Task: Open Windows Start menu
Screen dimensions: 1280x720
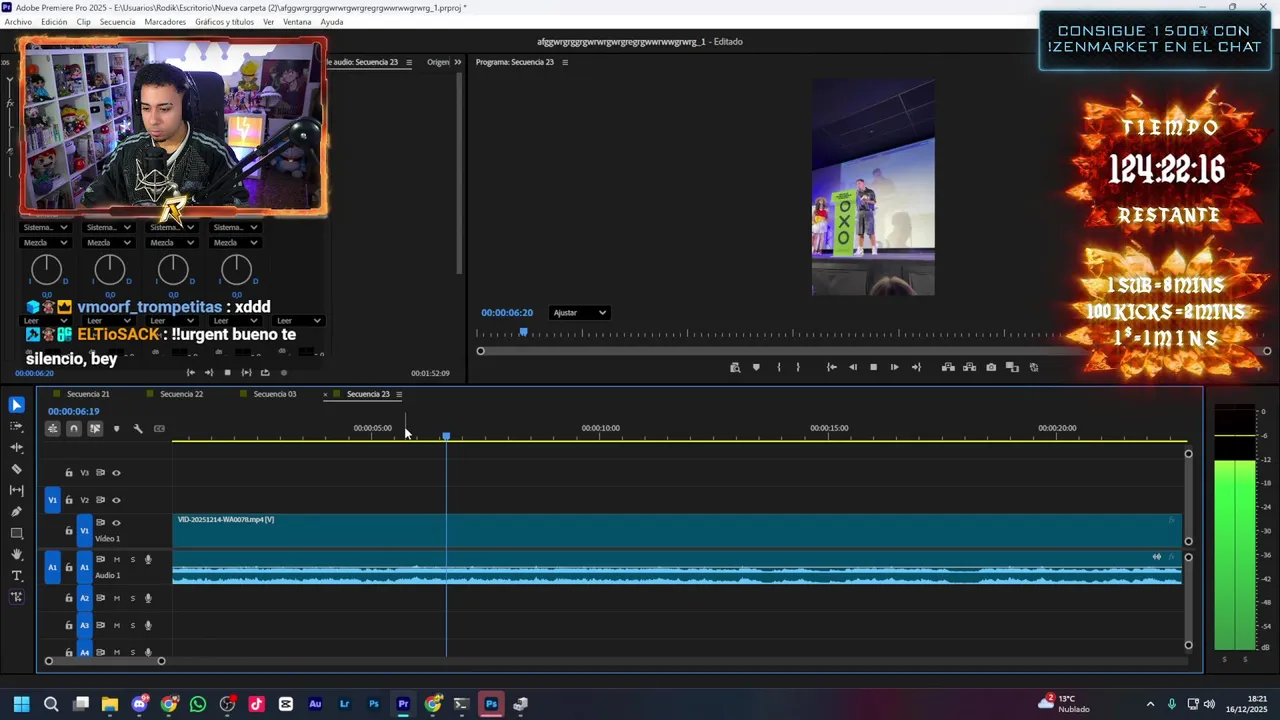Action: pos(21,704)
